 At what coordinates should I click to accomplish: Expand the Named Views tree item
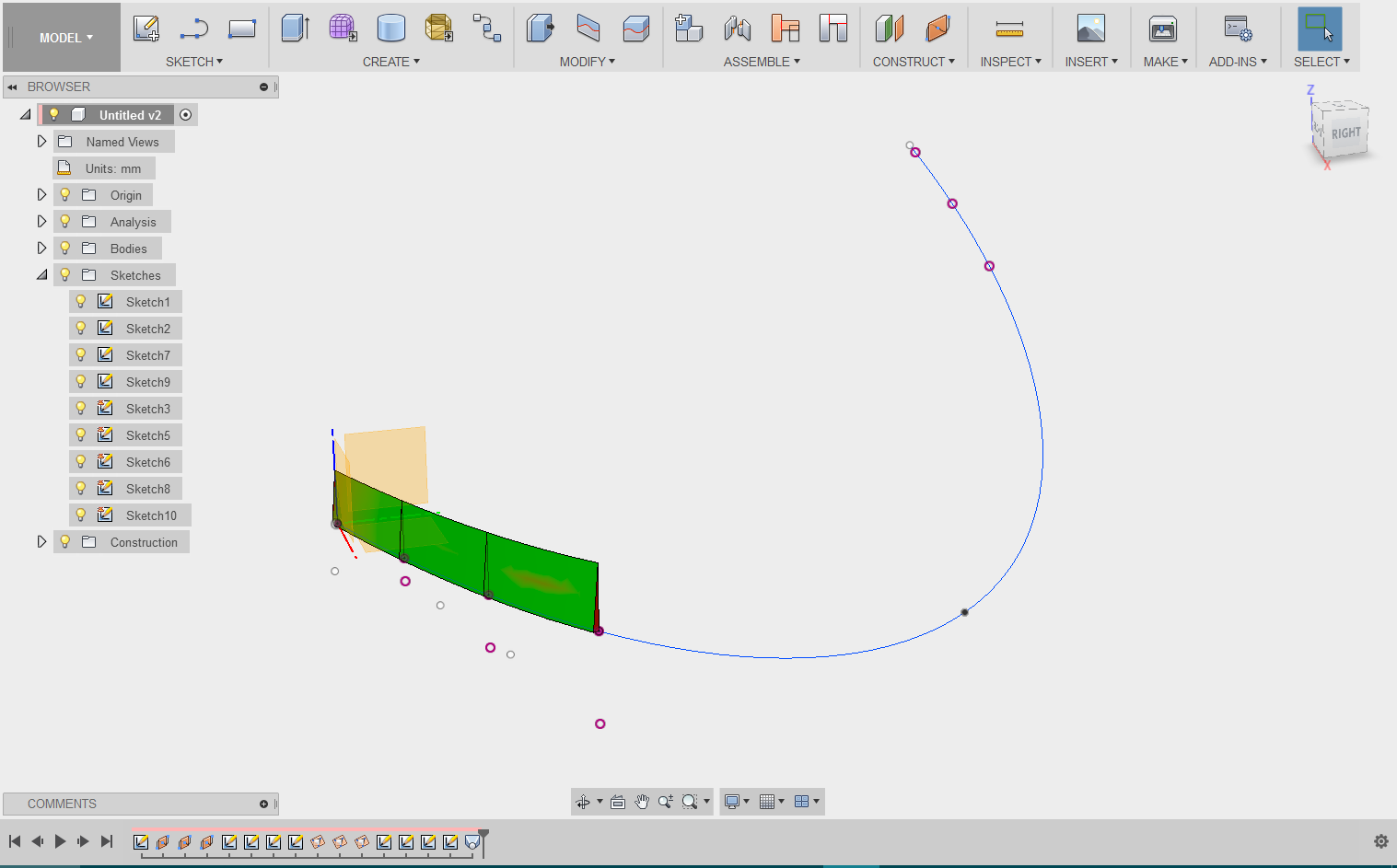coord(41,141)
